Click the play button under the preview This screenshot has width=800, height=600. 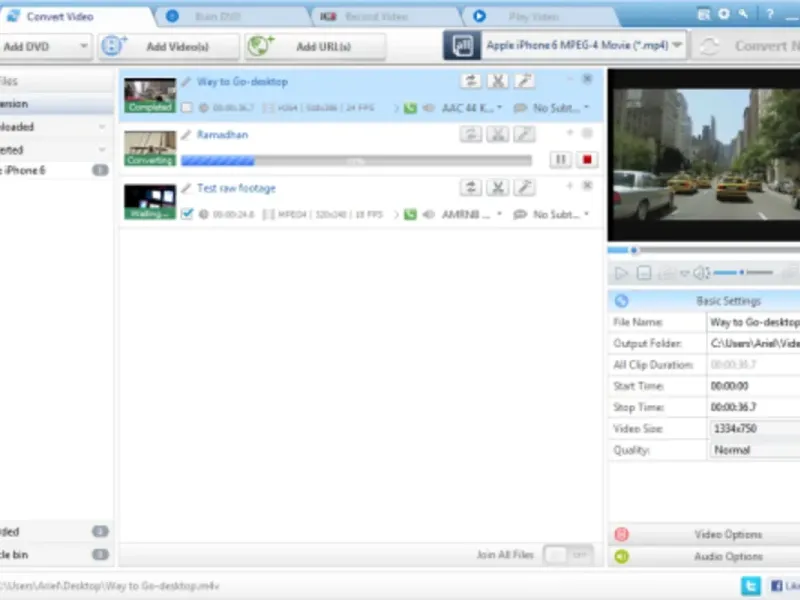pyautogui.click(x=621, y=273)
